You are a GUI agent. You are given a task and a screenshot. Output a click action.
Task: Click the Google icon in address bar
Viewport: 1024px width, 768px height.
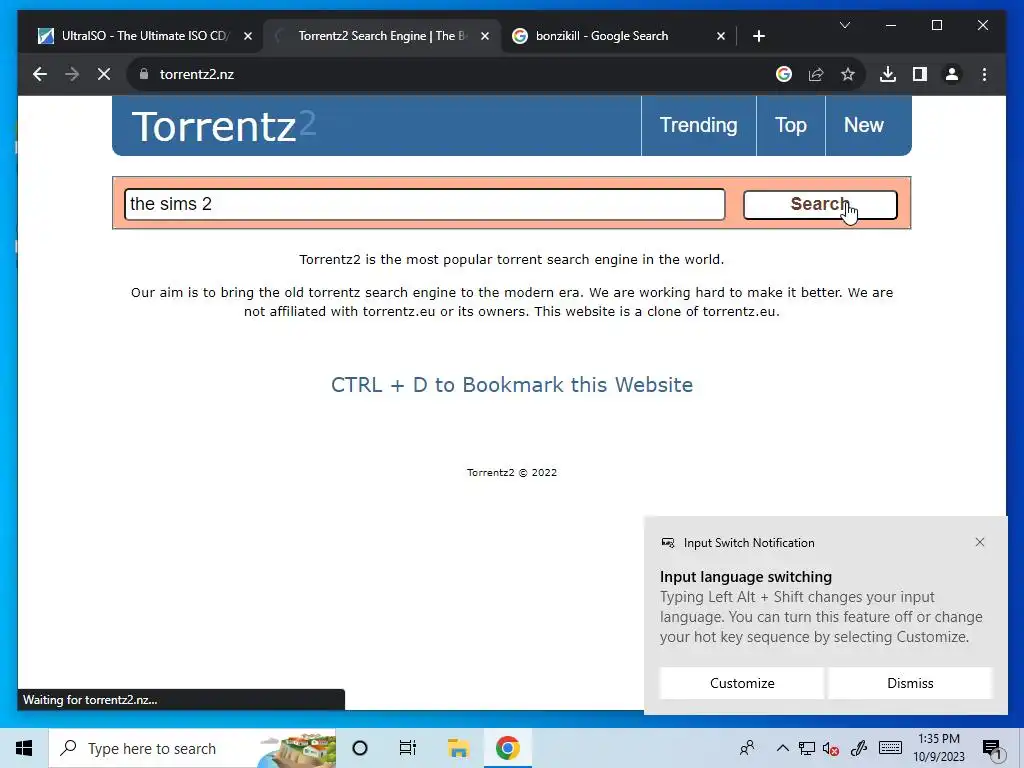(x=784, y=74)
